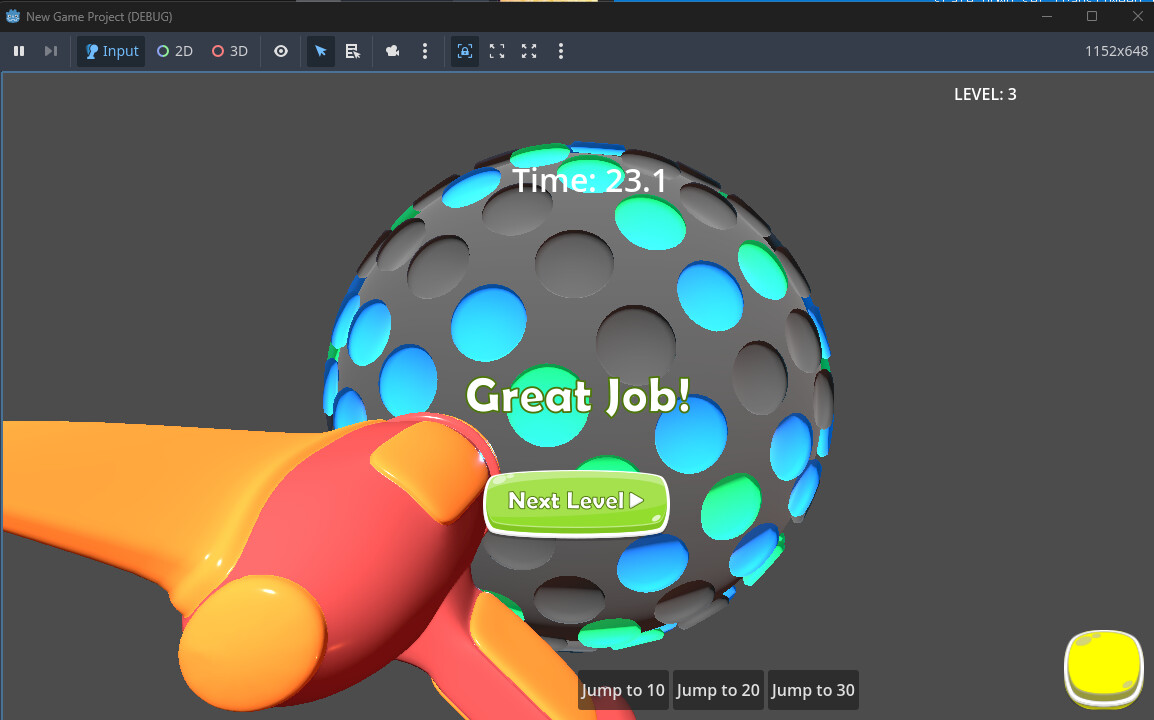Enable 2D selection mode

[x=174, y=51]
